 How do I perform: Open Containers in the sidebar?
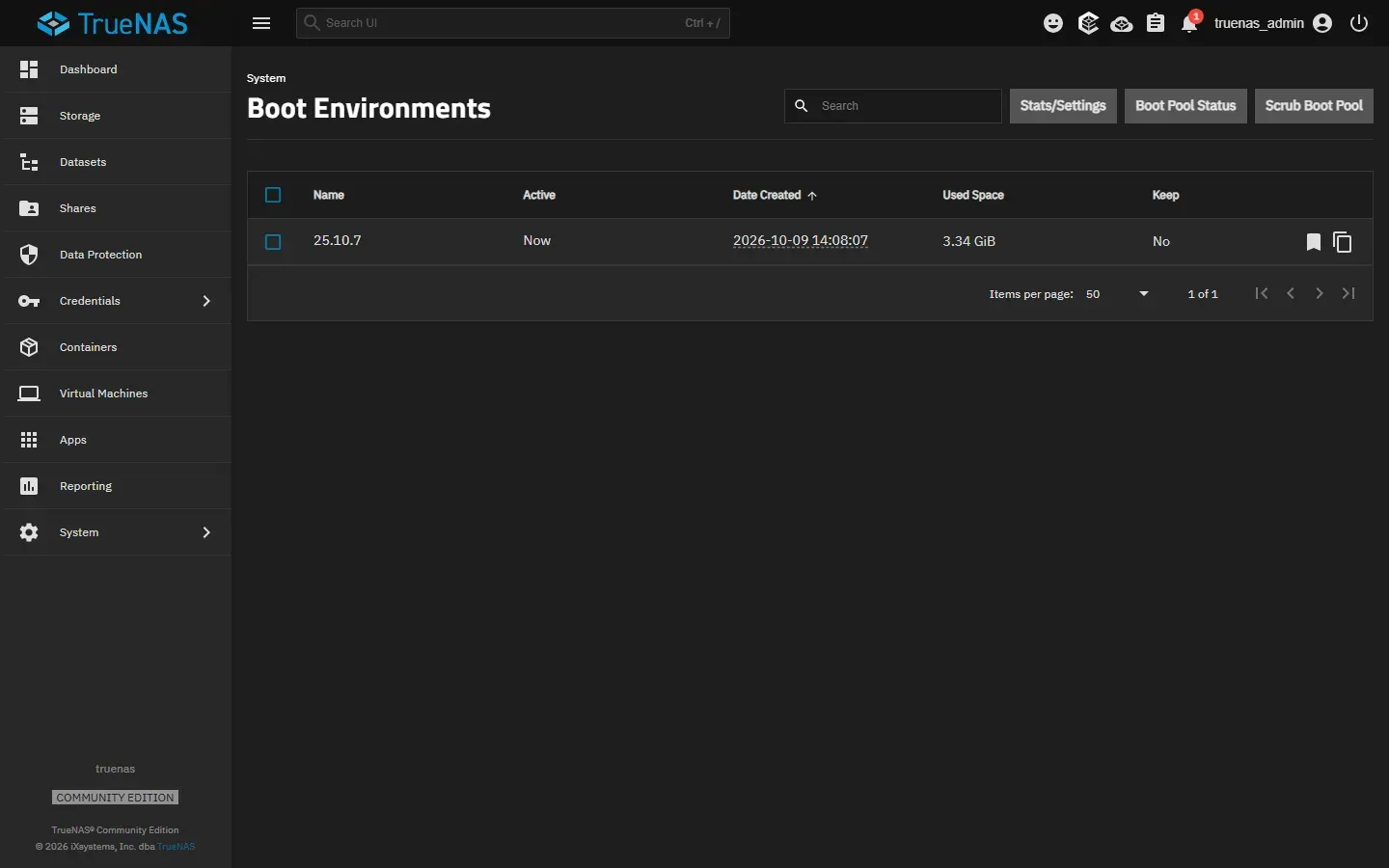click(116, 347)
